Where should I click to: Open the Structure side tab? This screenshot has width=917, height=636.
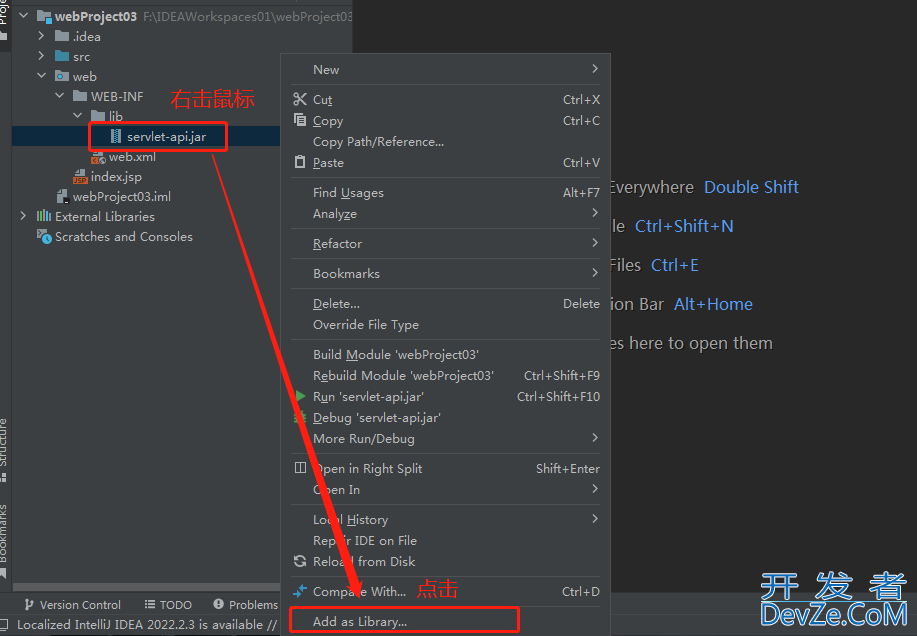(4, 449)
